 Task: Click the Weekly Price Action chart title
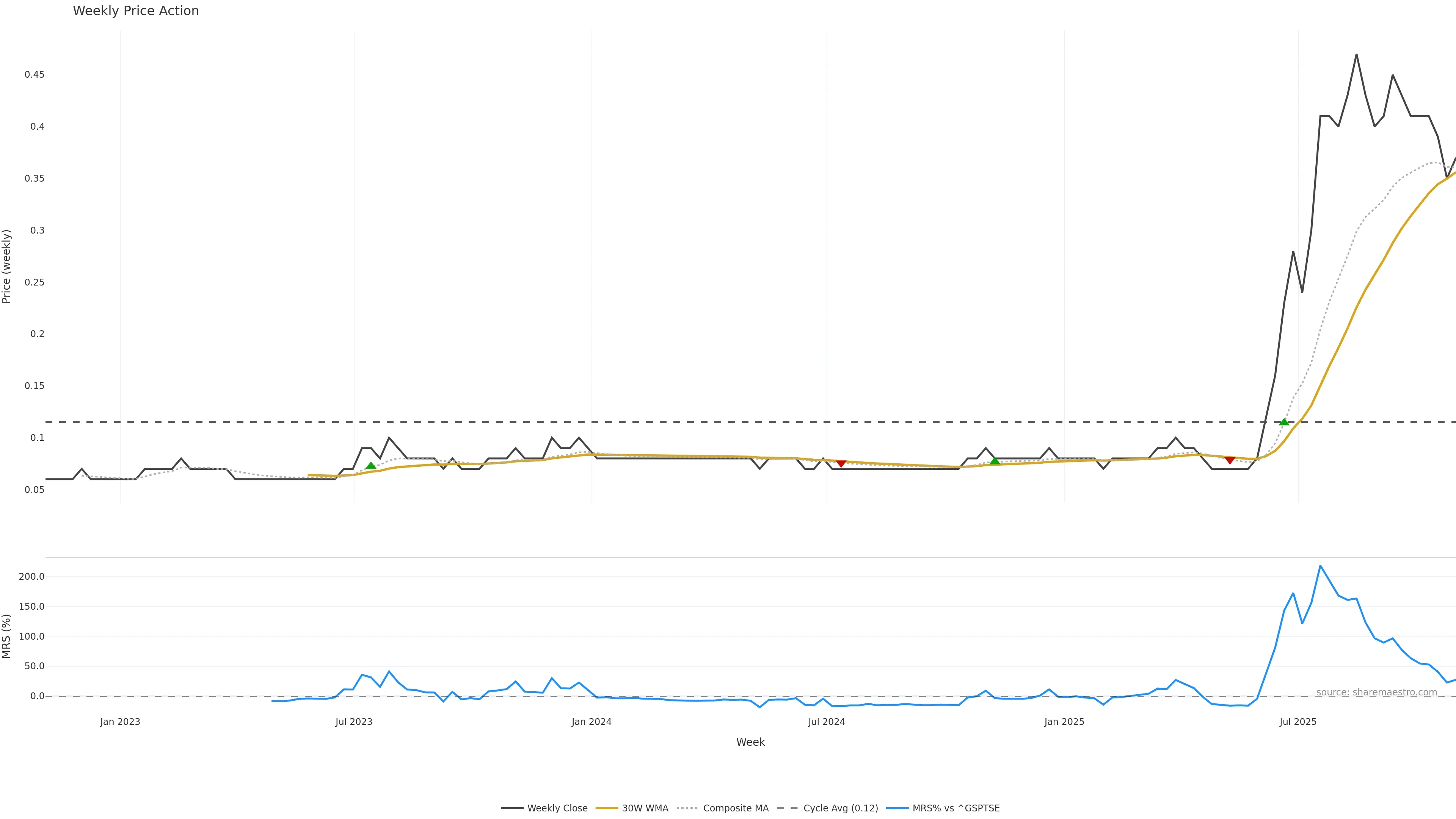[x=136, y=11]
